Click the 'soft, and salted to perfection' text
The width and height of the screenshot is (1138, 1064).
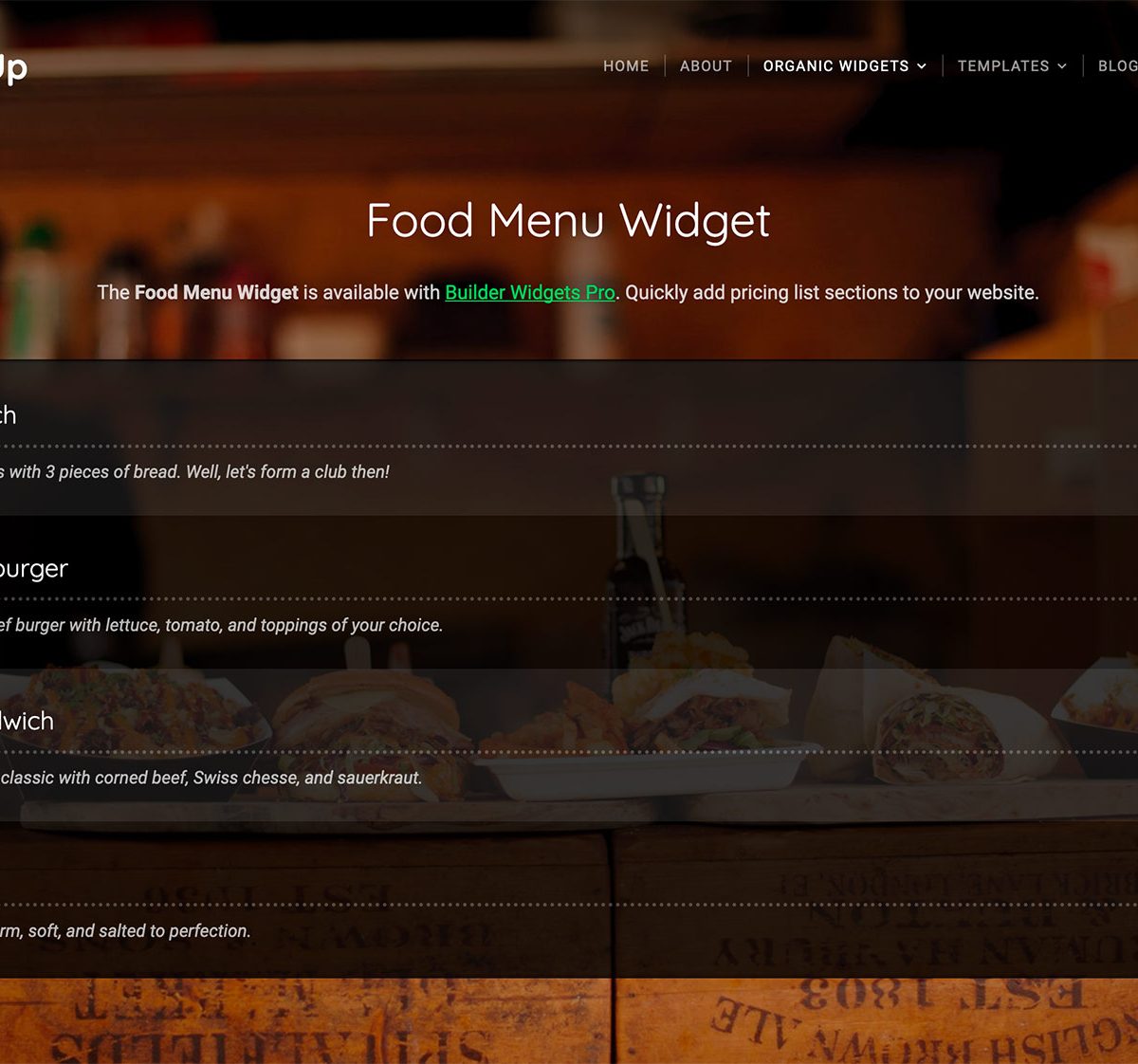pos(125,931)
